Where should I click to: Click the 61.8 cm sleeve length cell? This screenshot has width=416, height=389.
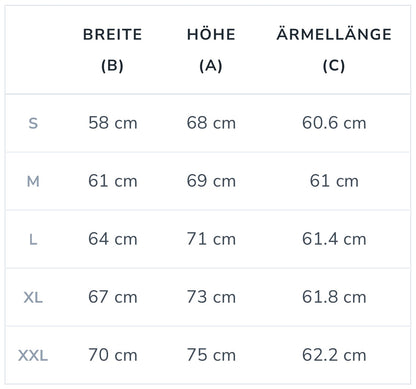(x=334, y=297)
